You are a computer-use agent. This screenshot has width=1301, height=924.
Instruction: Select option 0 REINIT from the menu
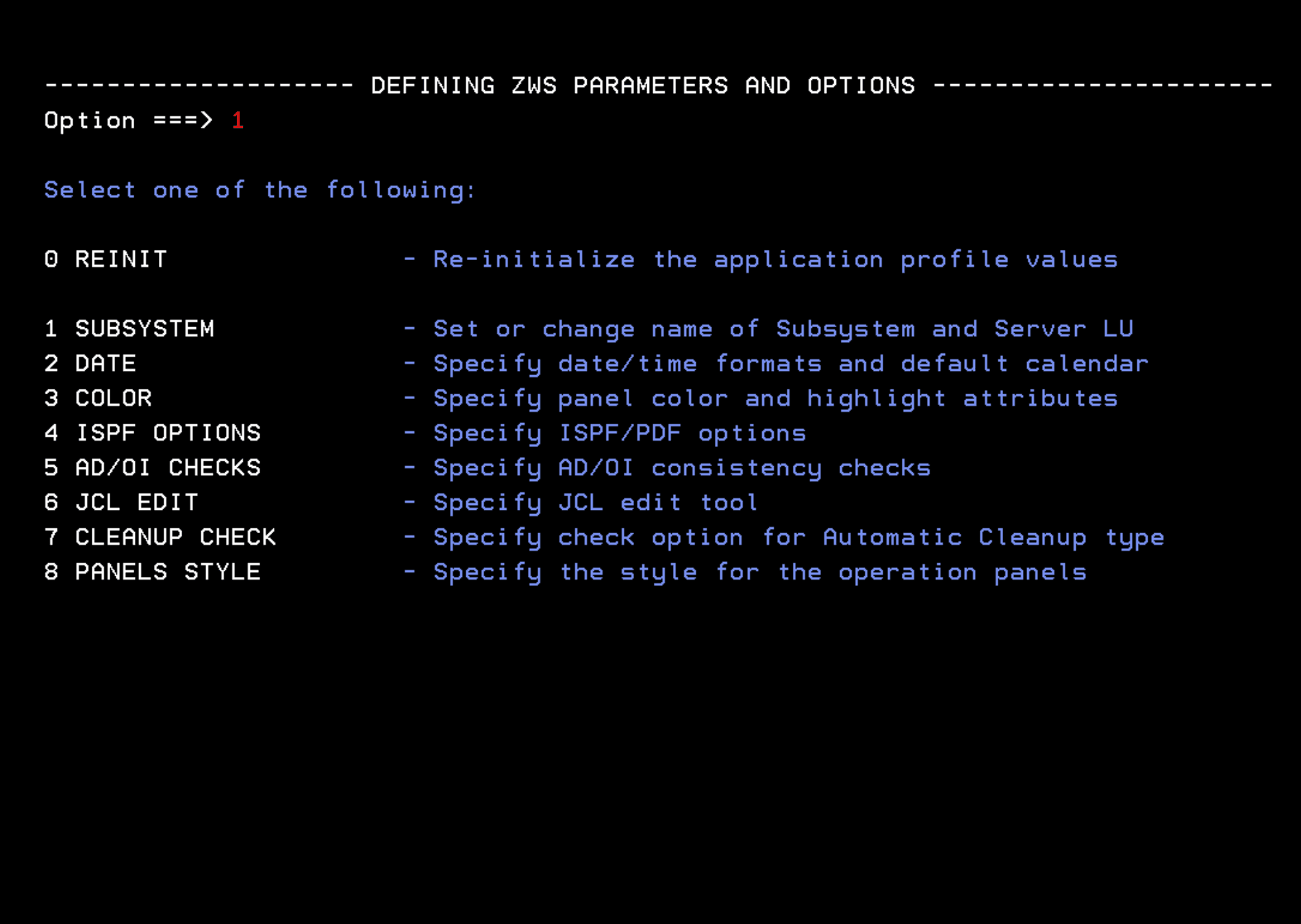pos(106,259)
